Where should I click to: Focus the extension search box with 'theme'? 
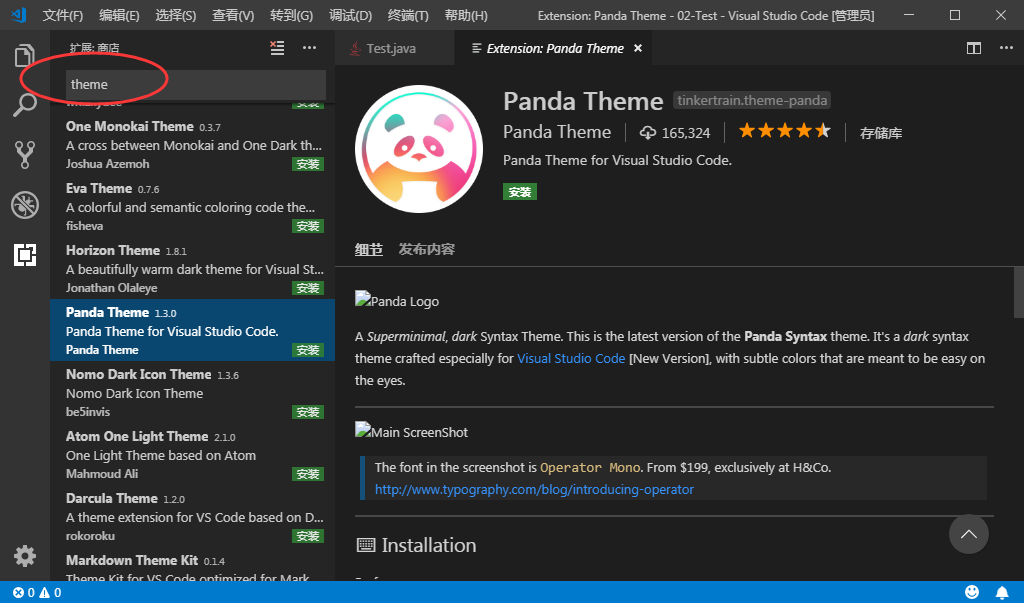tap(196, 84)
